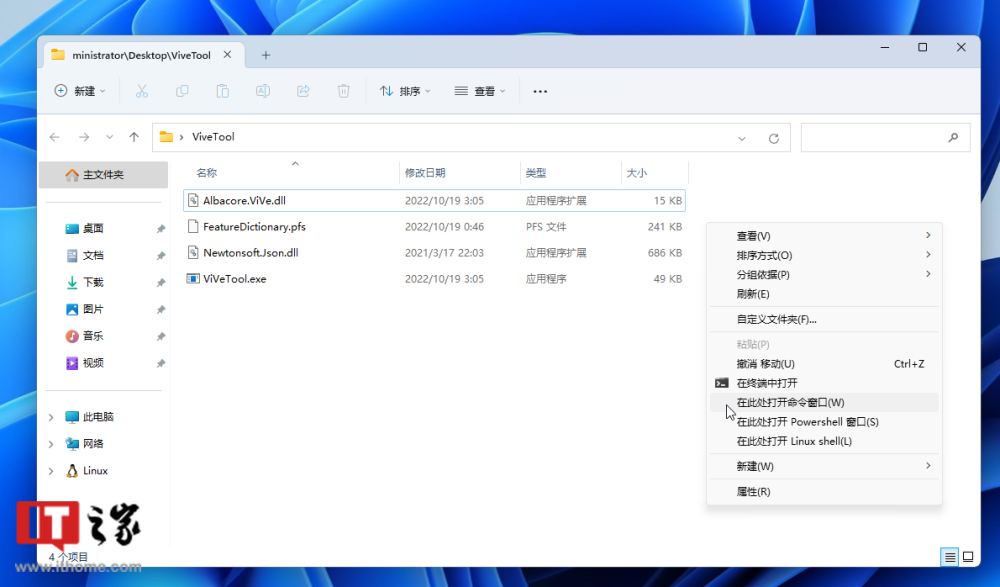
Task: Open 分组依据(P) submenu in context menu
Action: (824, 274)
